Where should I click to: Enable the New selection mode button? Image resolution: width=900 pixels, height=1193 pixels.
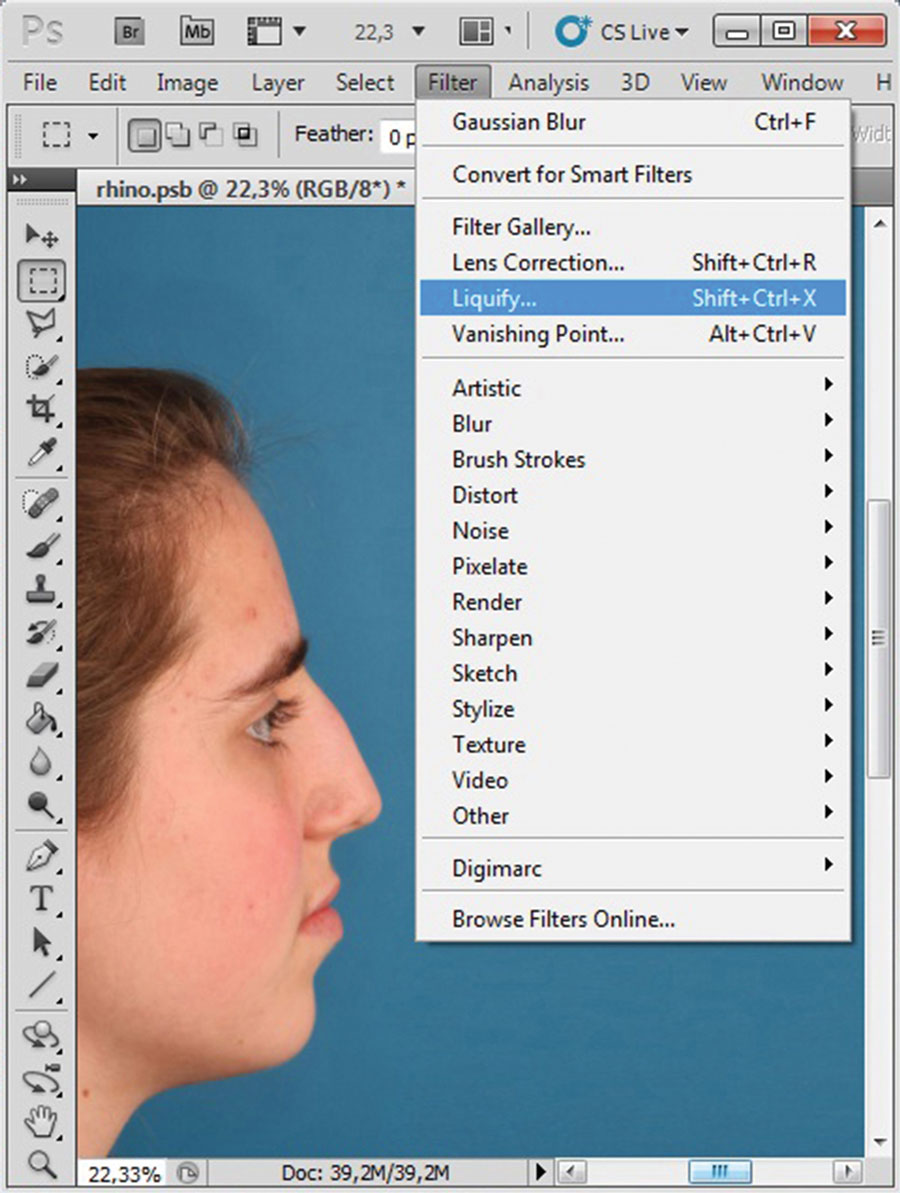click(144, 134)
